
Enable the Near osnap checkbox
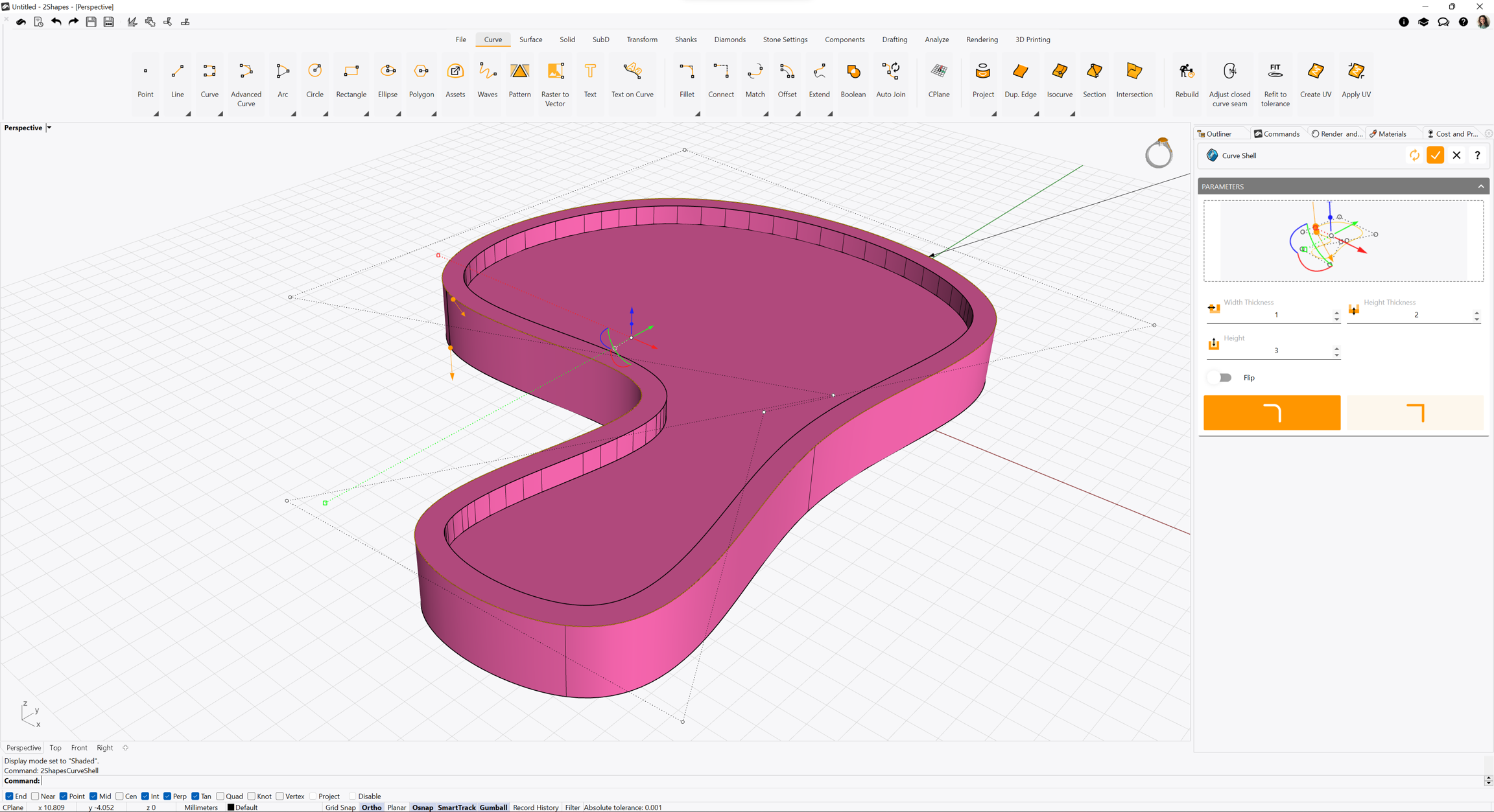click(x=36, y=796)
